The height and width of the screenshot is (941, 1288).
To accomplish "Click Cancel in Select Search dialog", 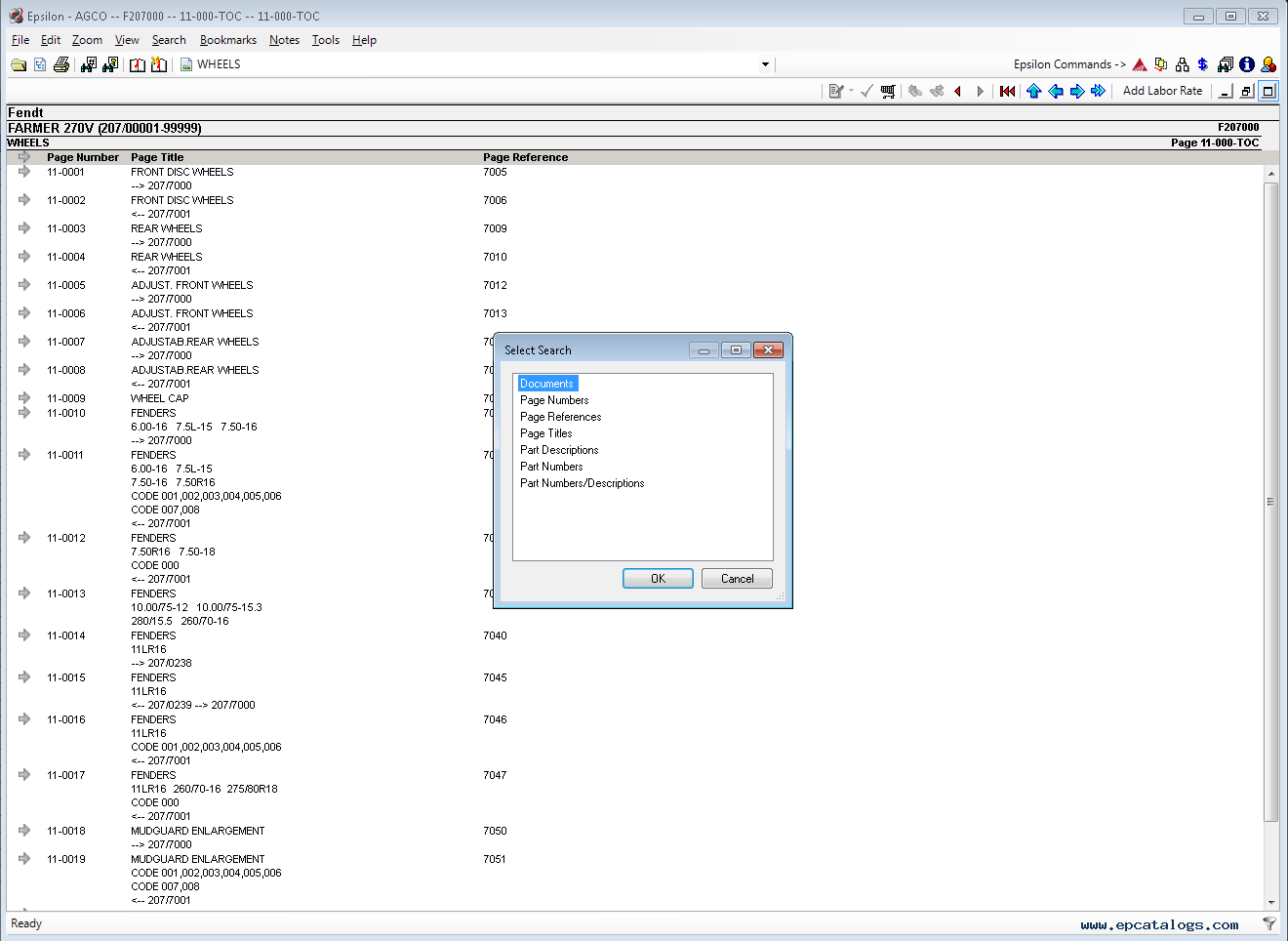I will click(x=737, y=579).
